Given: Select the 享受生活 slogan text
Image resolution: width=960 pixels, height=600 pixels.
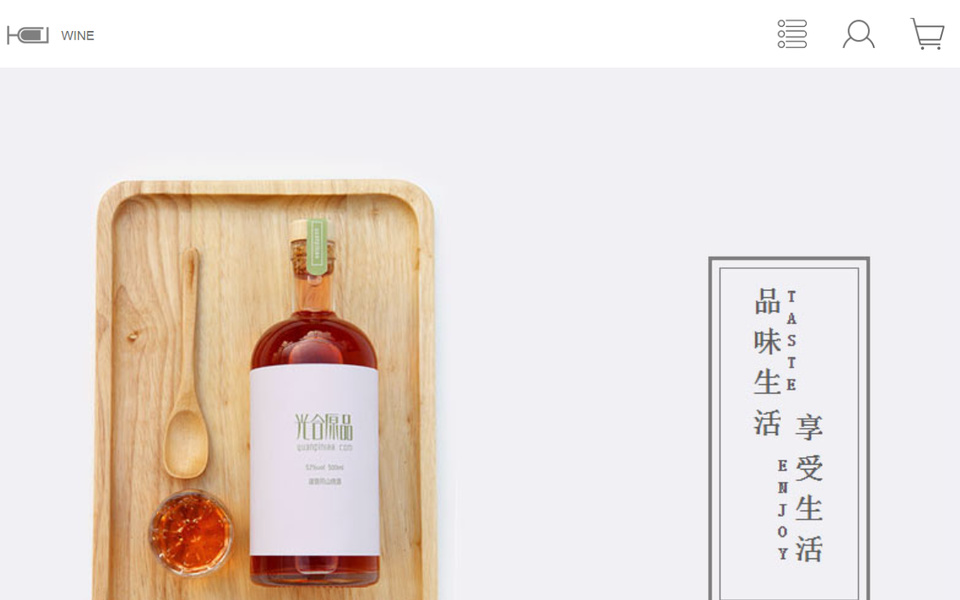Looking at the screenshot, I should click(x=809, y=488).
